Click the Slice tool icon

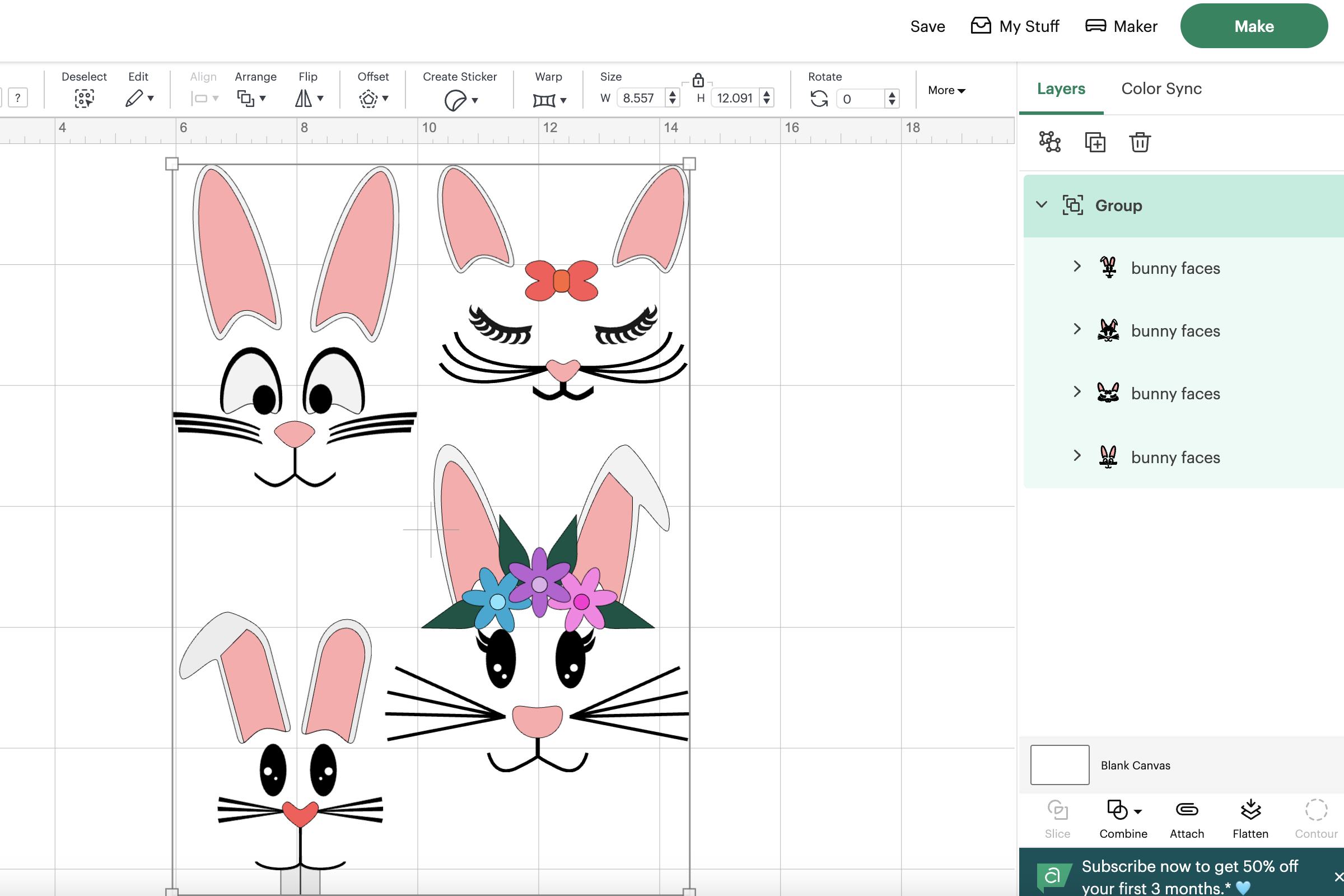[1057, 810]
